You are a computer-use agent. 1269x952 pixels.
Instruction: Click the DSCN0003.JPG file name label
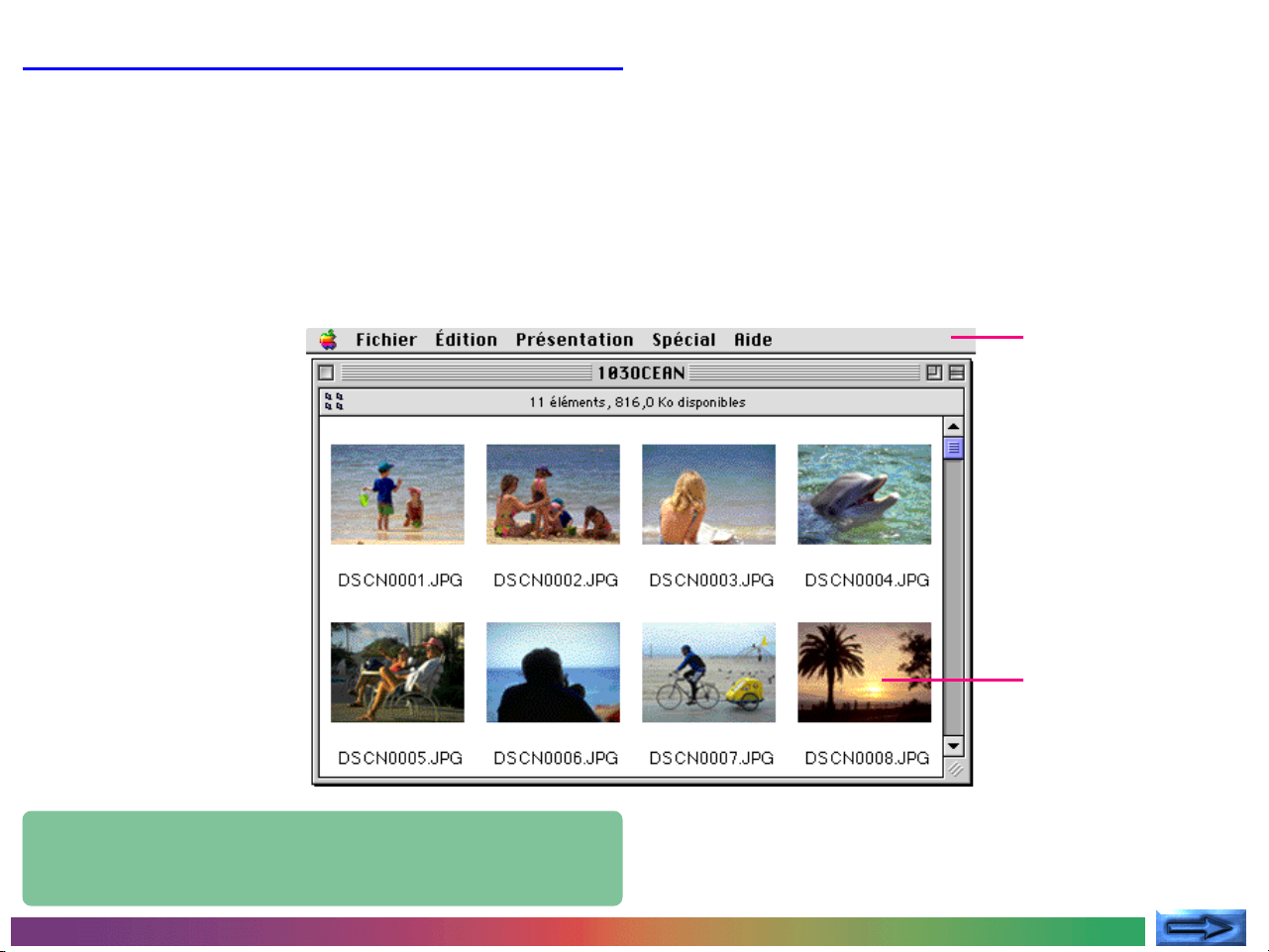pyautogui.click(x=711, y=581)
